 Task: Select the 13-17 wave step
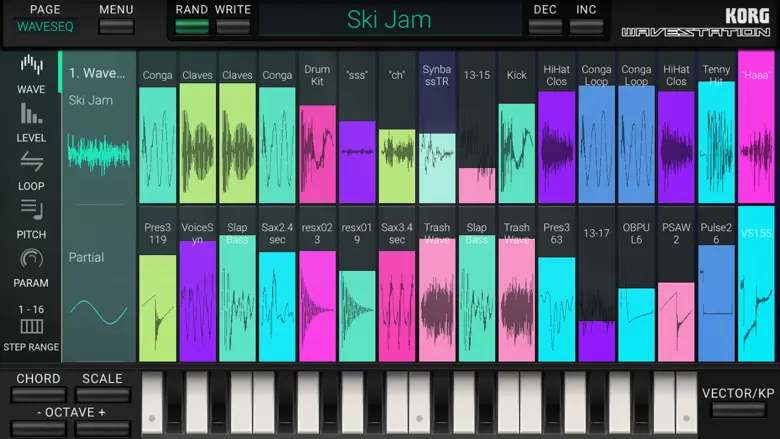596,284
